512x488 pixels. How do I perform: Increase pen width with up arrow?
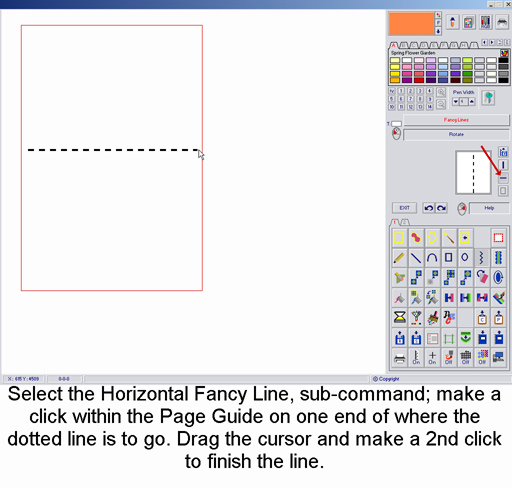472,102
